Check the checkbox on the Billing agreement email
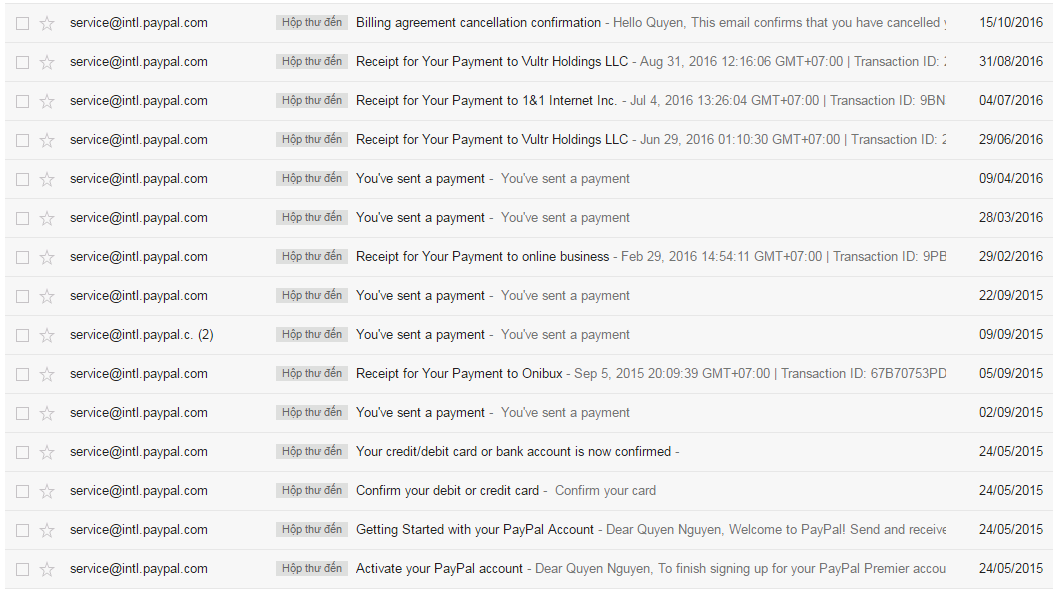This screenshot has height=601, width=1062. click(22, 22)
